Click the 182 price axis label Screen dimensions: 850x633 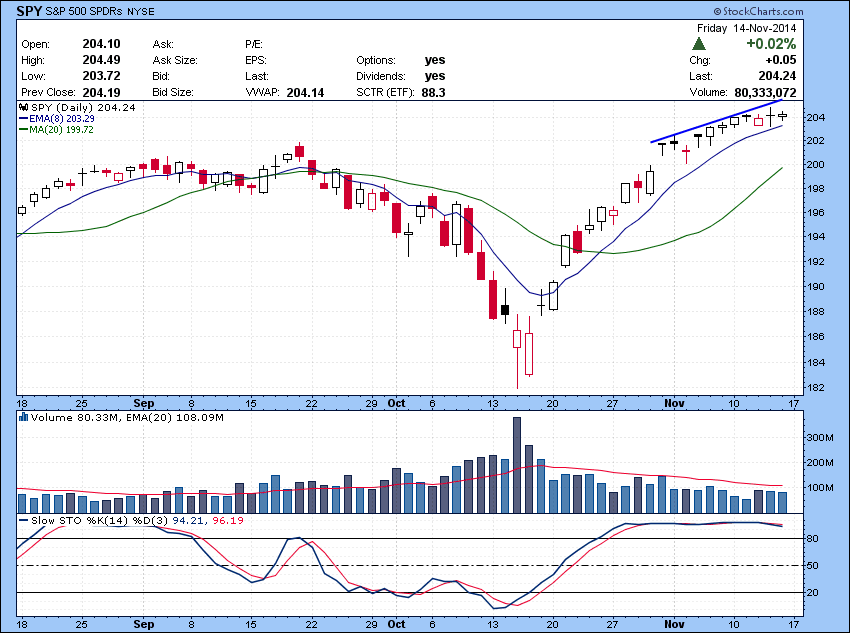(x=817, y=387)
